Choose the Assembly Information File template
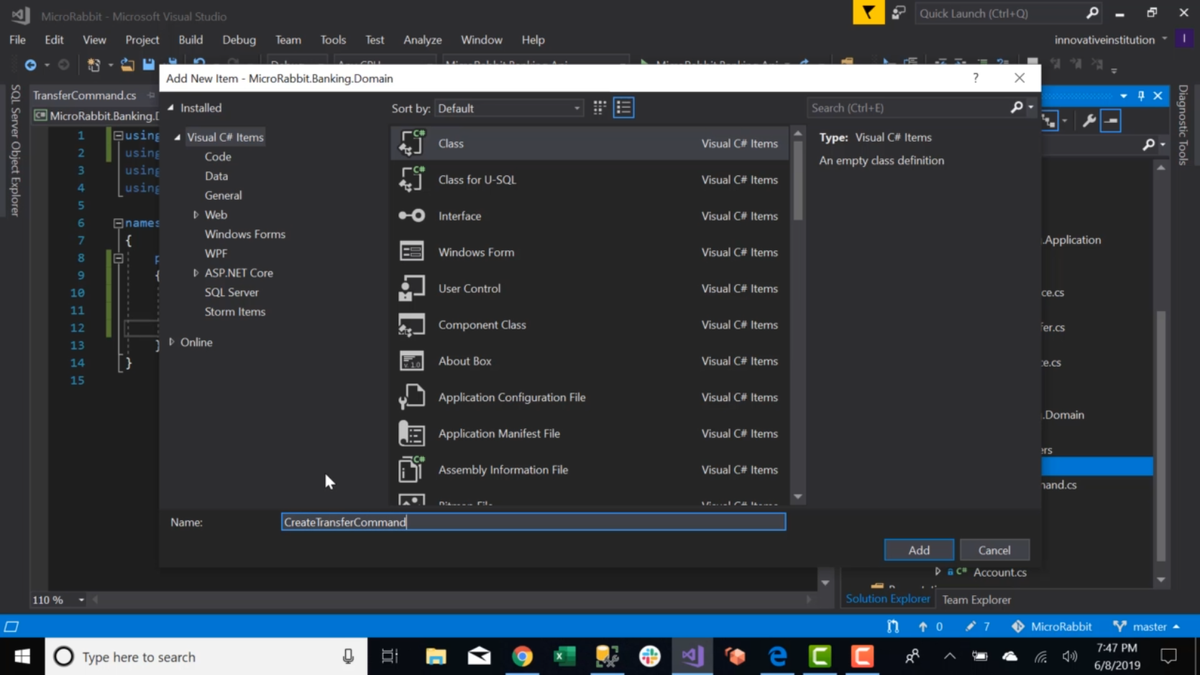1200x675 pixels. (590, 470)
